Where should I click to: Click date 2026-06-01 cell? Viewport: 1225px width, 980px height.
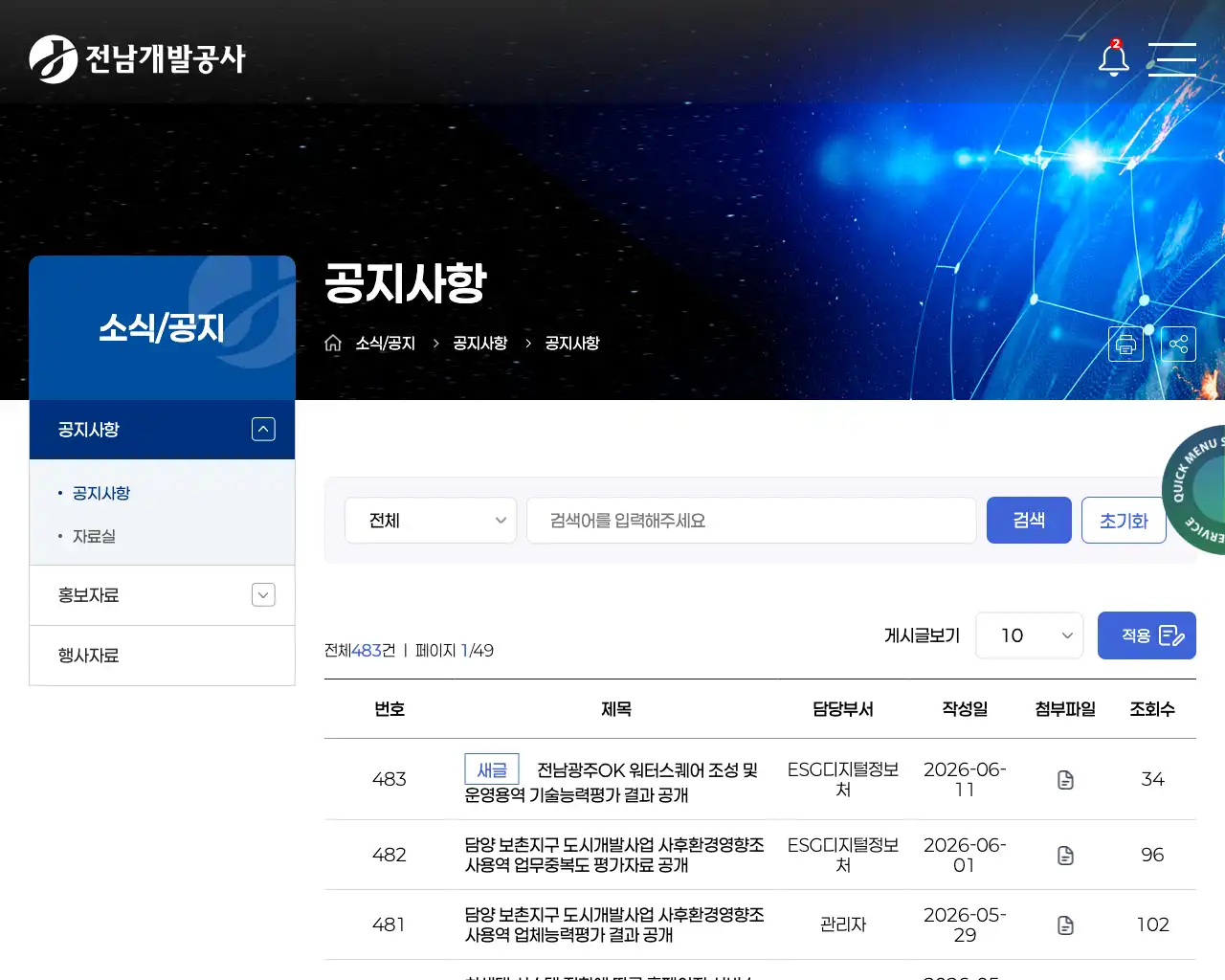(965, 855)
